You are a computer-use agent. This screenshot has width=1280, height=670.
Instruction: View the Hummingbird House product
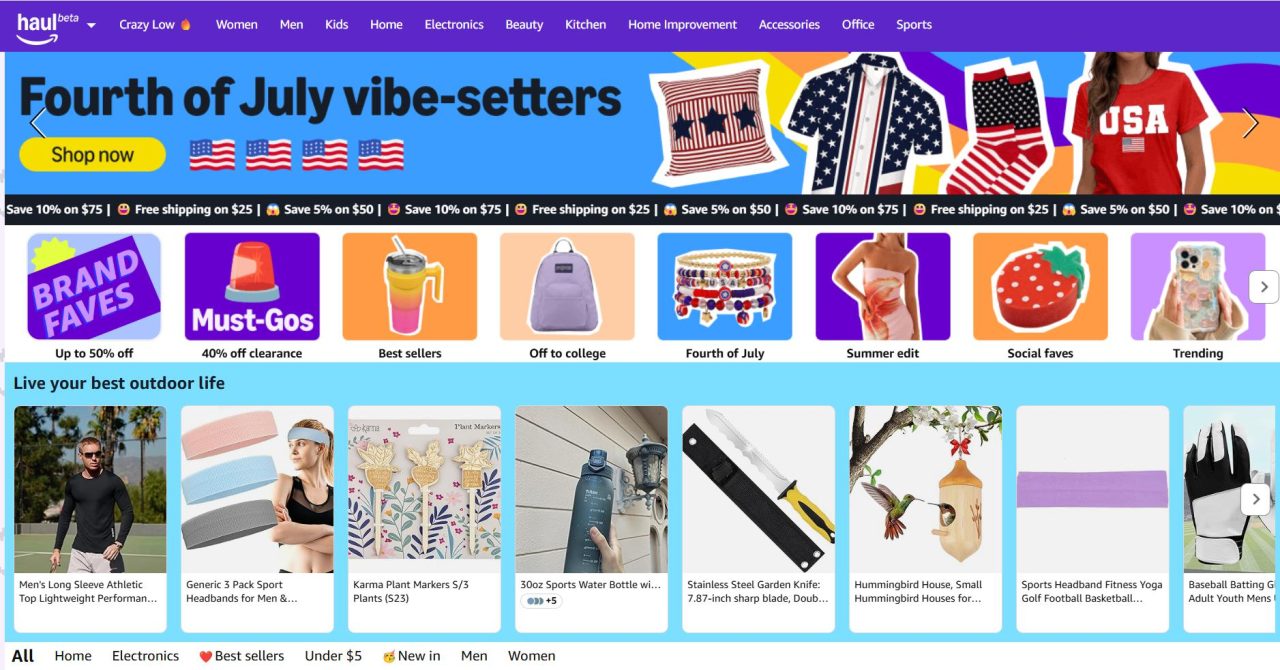[925, 519]
